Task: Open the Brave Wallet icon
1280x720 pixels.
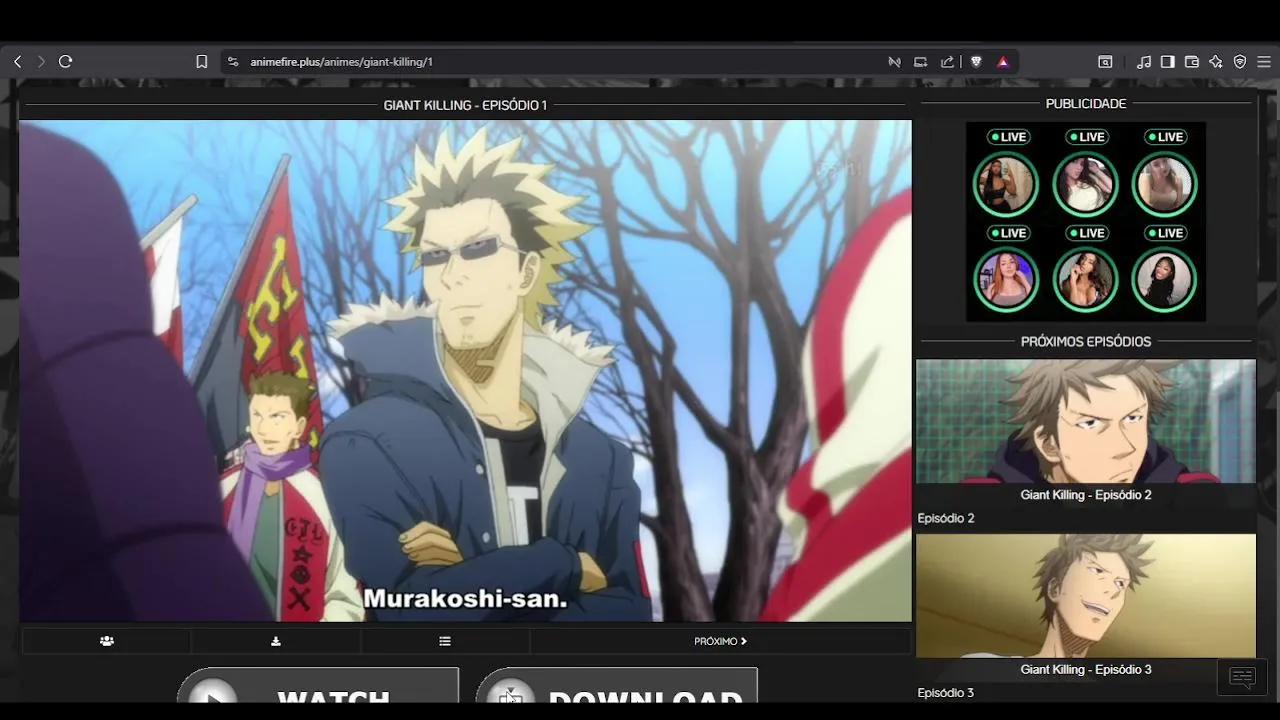Action: click(x=1192, y=62)
